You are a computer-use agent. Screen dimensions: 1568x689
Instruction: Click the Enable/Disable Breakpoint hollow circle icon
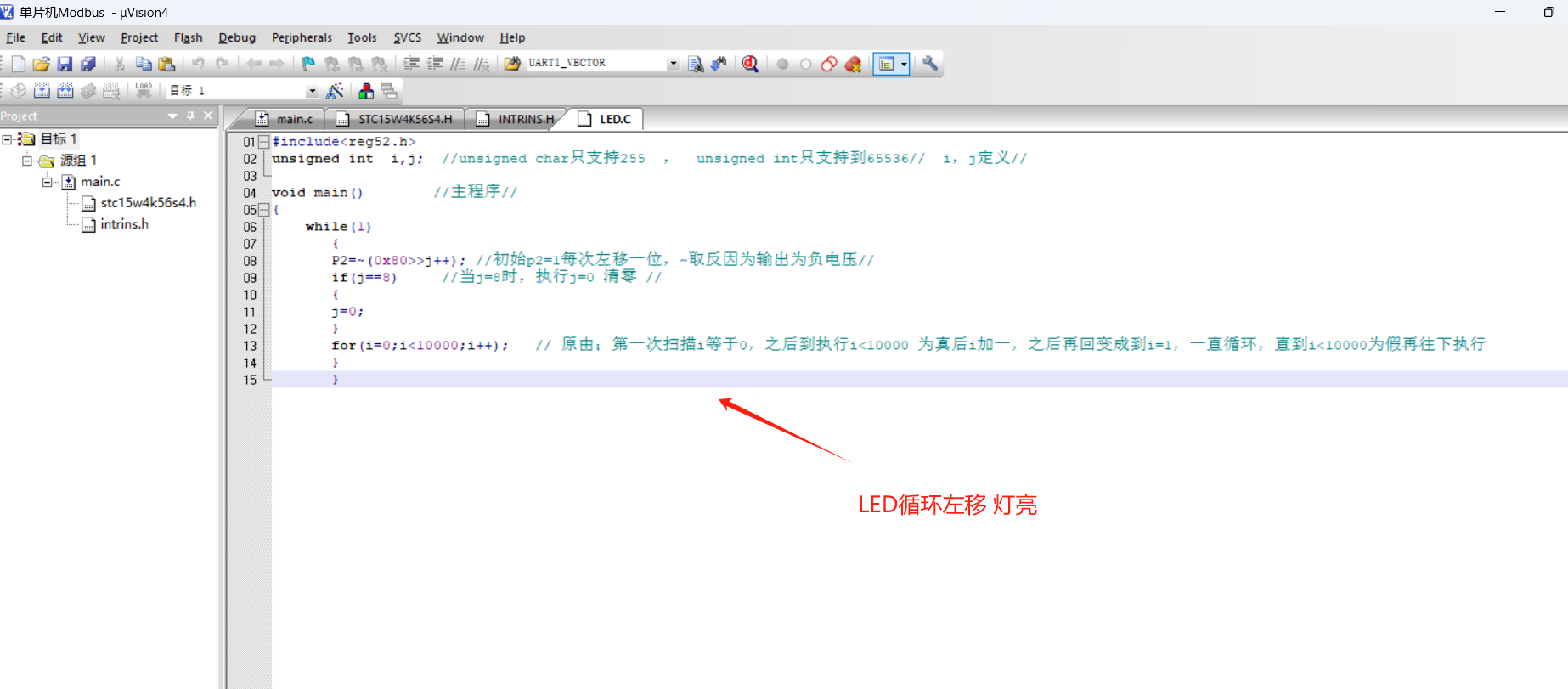point(805,64)
